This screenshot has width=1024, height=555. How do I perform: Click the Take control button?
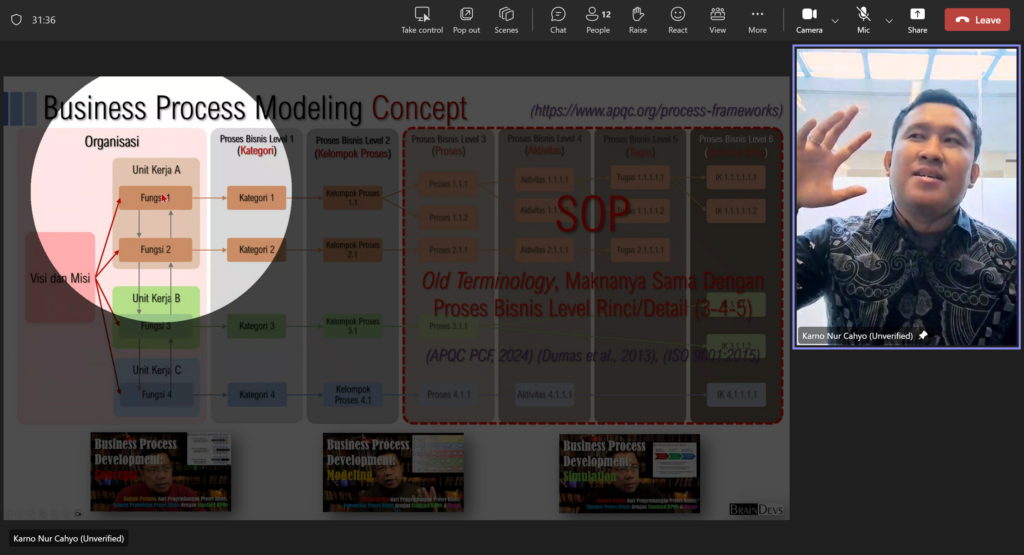click(422, 19)
